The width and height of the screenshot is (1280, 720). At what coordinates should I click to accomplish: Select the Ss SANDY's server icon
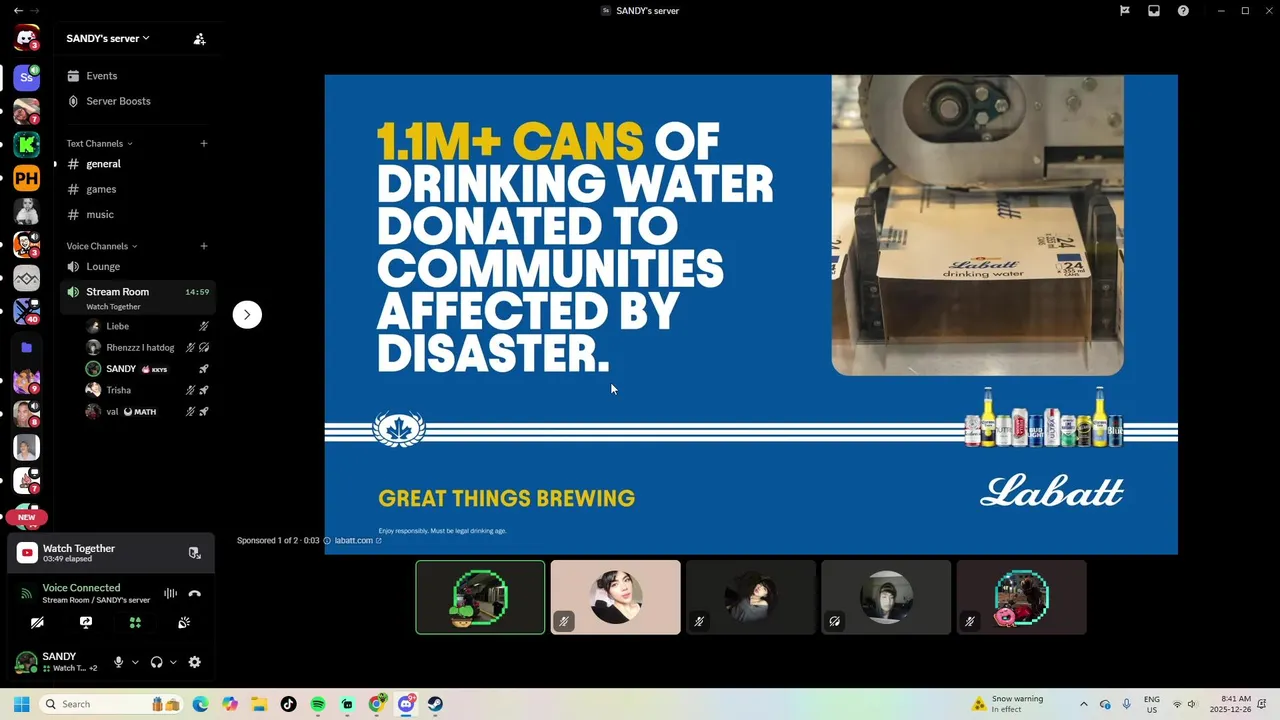(26, 77)
